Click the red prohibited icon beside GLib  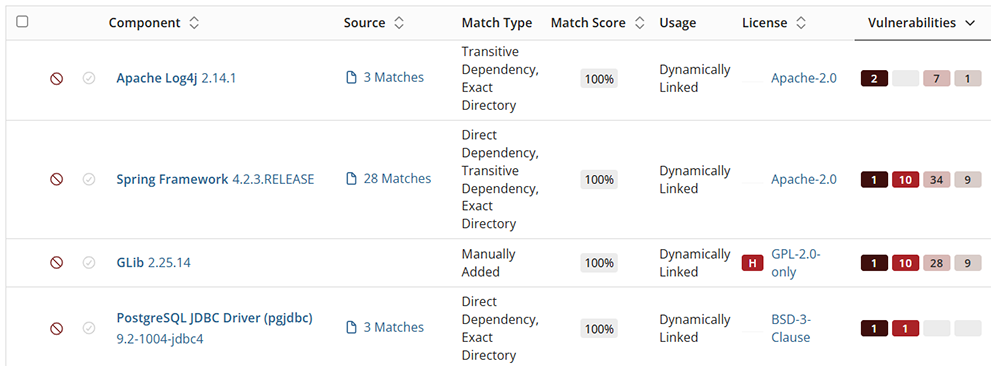pos(56,262)
